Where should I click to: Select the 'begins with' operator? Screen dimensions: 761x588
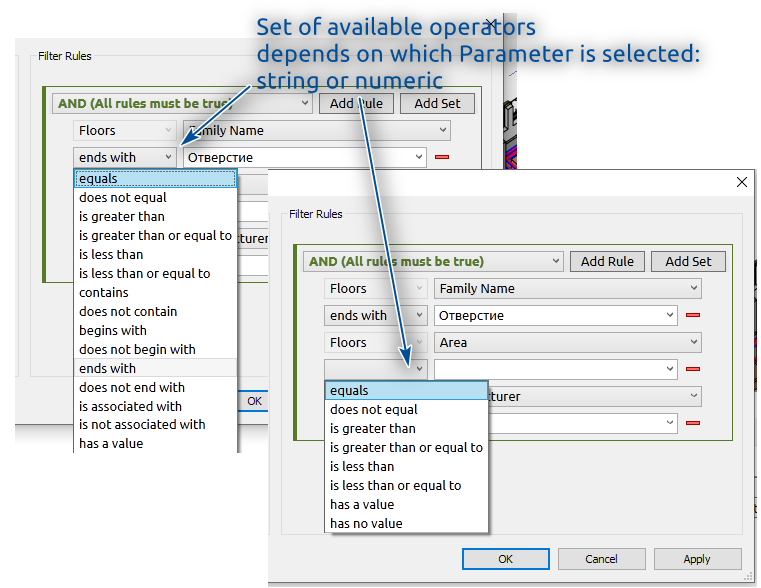pos(155,330)
